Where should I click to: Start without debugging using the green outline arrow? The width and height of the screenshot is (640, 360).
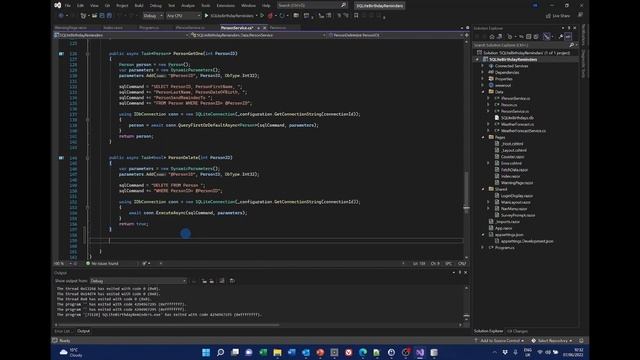pos(262,16)
